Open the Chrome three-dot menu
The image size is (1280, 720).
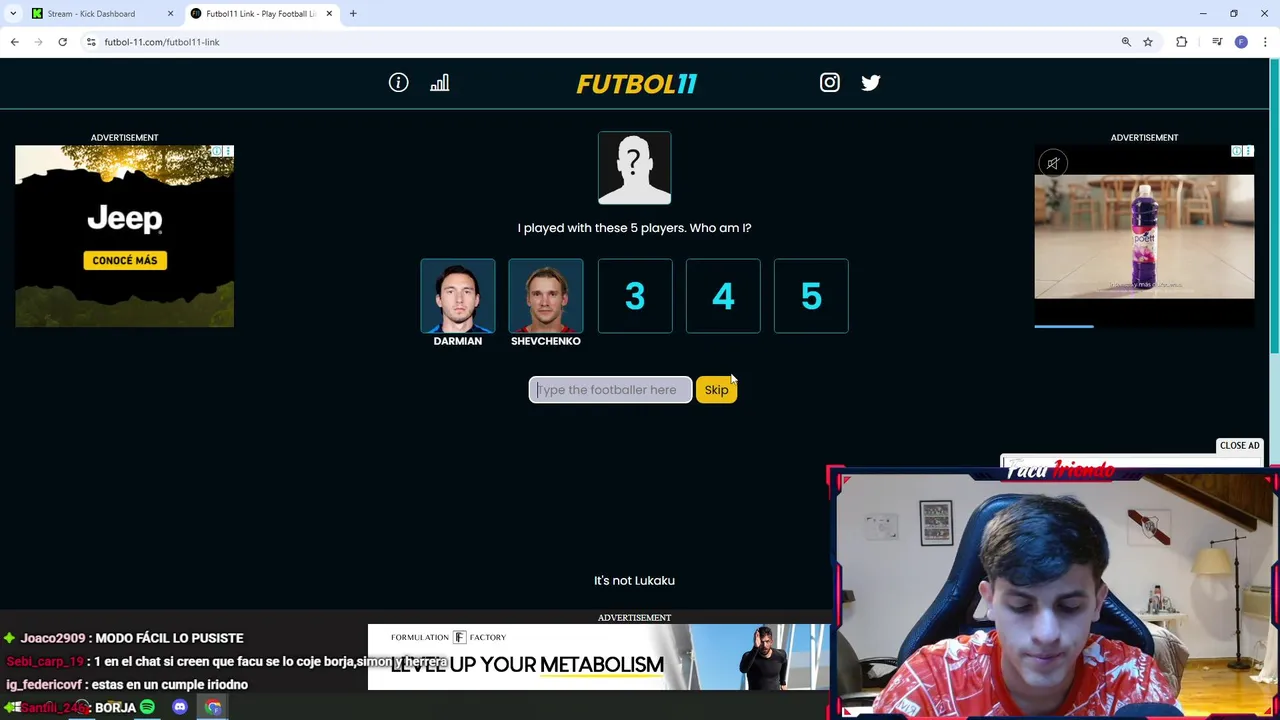coord(1265,42)
